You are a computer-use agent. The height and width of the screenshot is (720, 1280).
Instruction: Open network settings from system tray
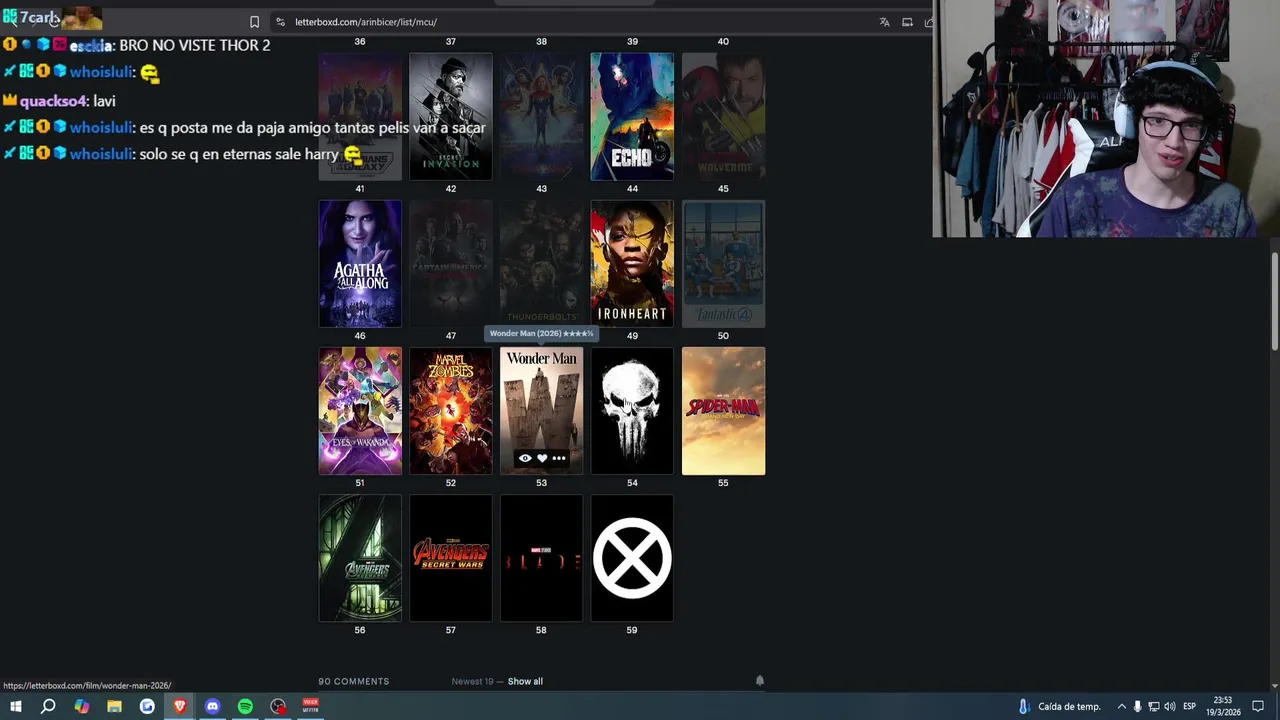click(x=1153, y=706)
